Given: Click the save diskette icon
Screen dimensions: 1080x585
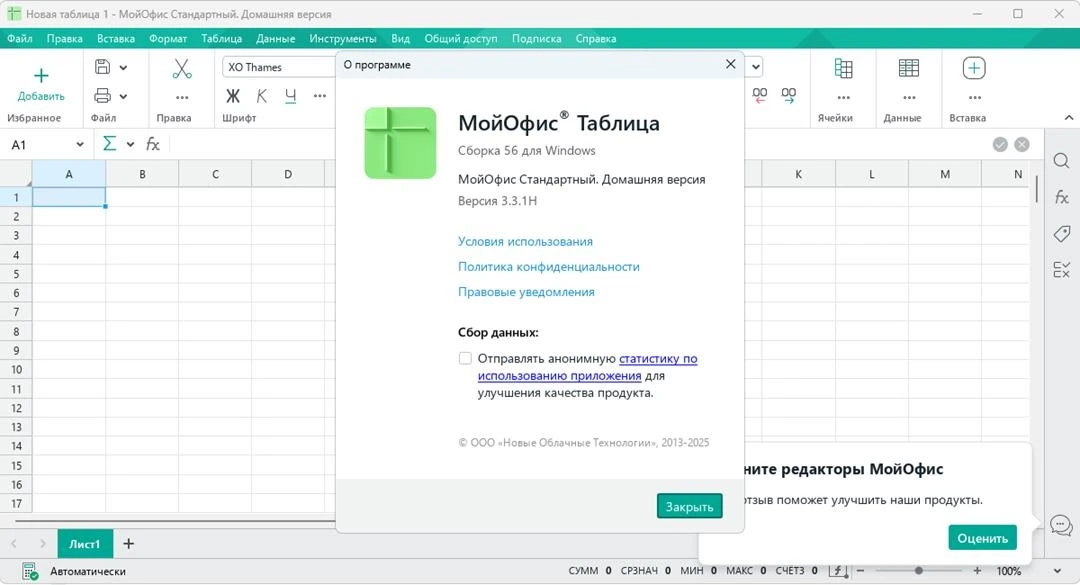Looking at the screenshot, I should (x=102, y=67).
